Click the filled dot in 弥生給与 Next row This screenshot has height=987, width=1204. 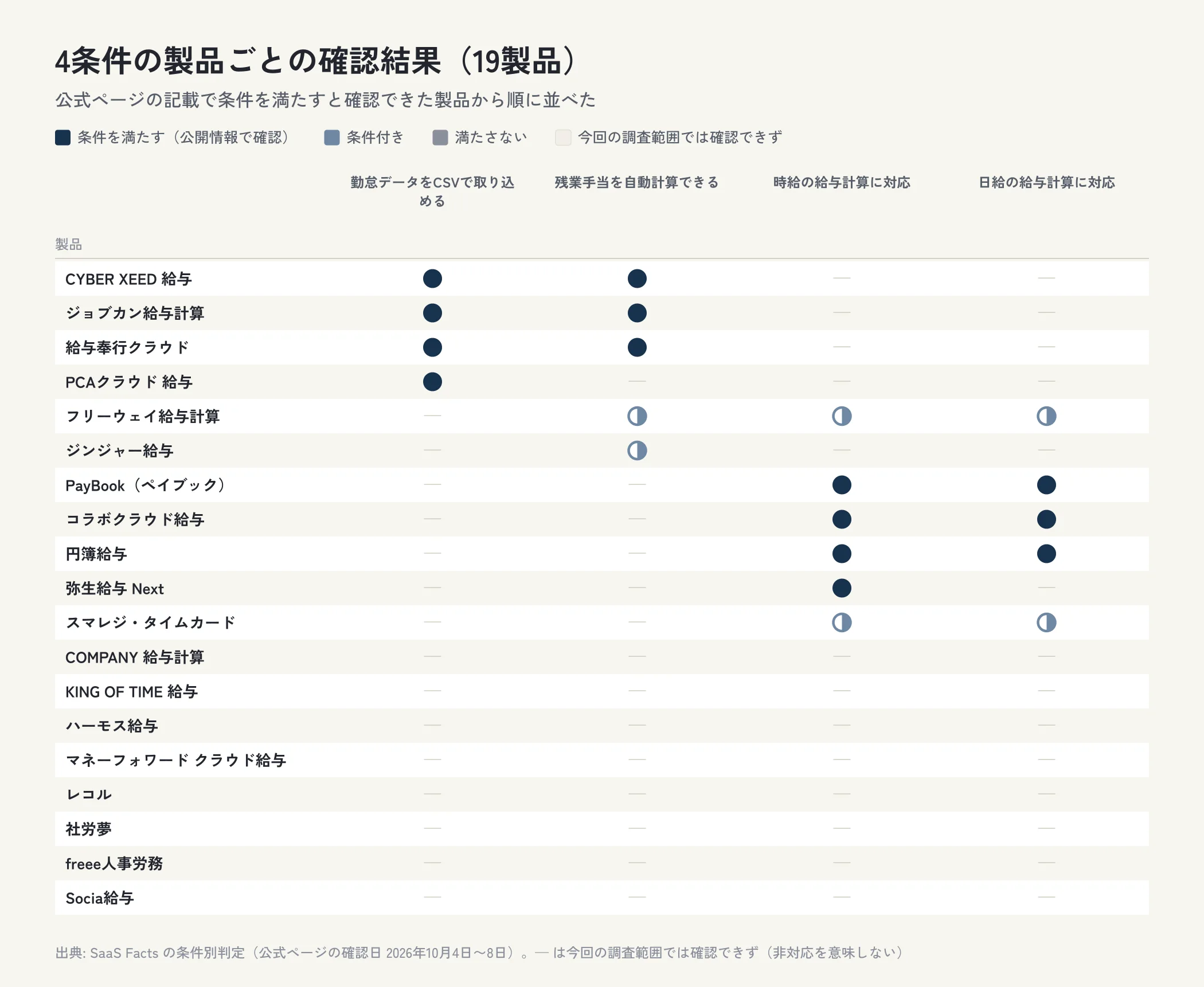(842, 588)
